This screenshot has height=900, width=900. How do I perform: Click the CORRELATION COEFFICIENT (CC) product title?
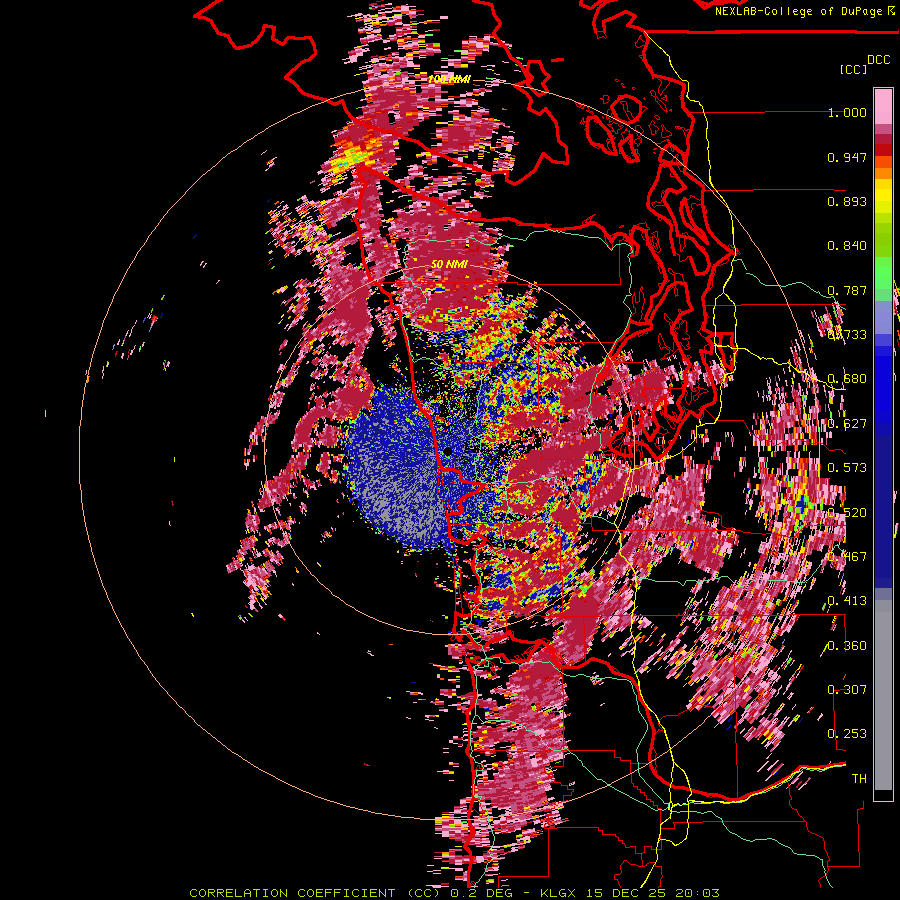[314, 893]
